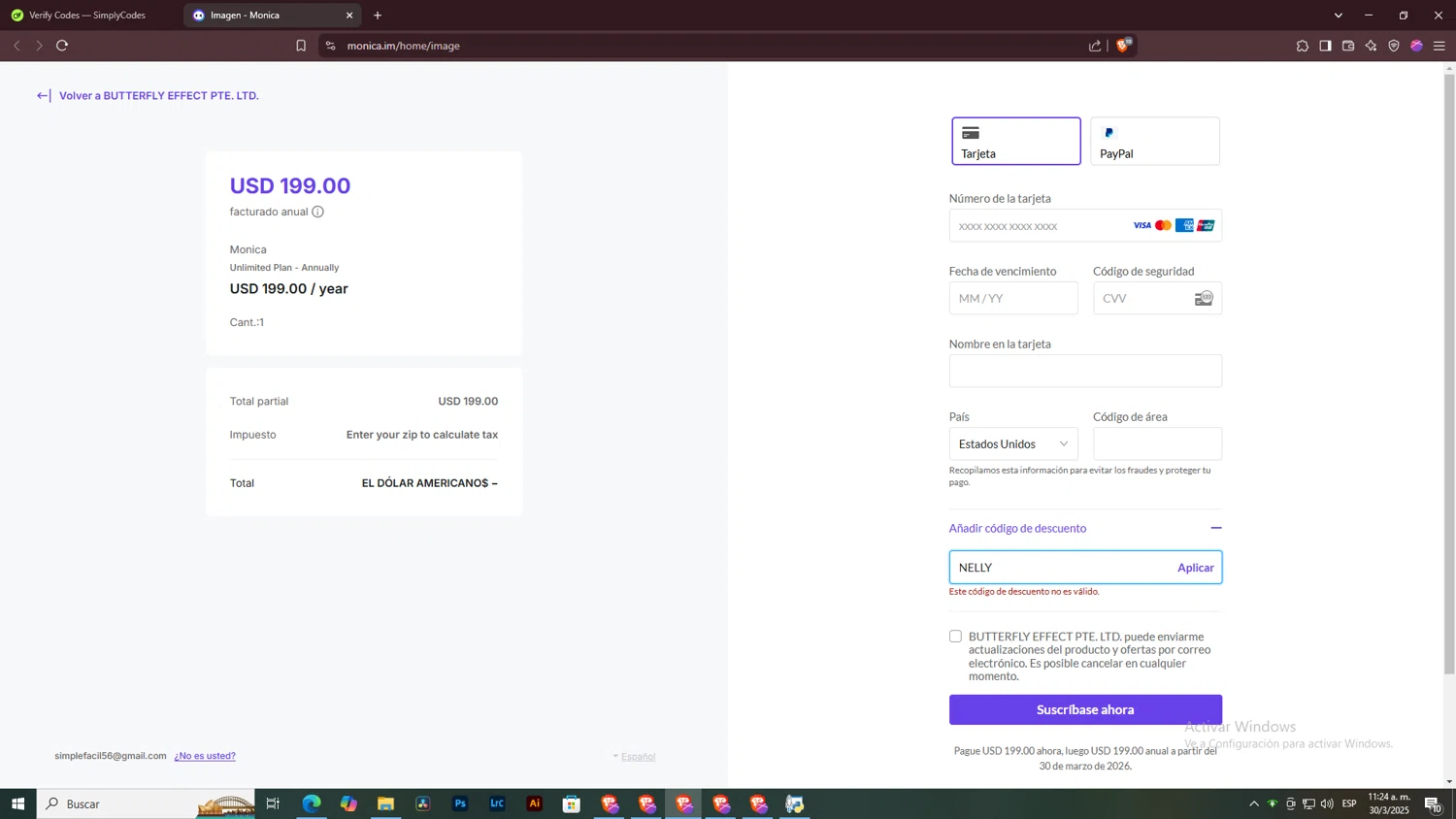This screenshot has width=1456, height=819.
Task: Click the site information icon in address bar
Action: point(330,46)
